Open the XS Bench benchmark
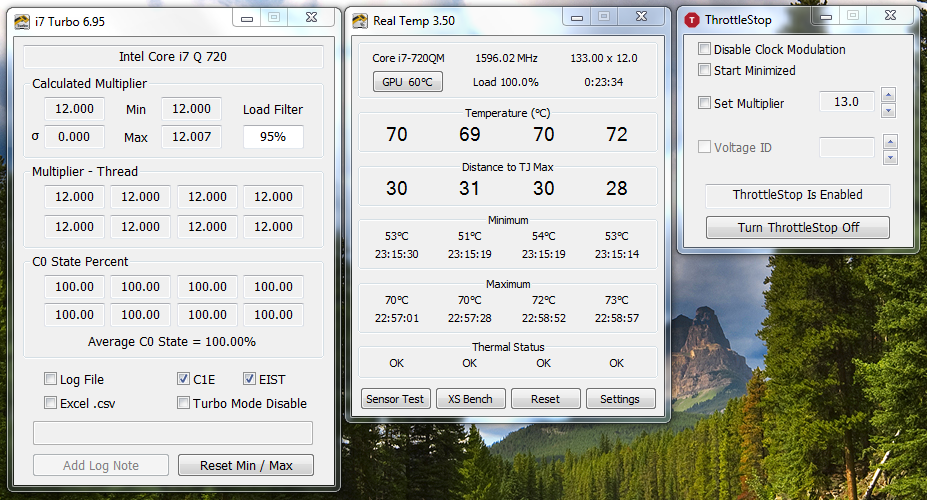The image size is (927, 500). pos(470,399)
